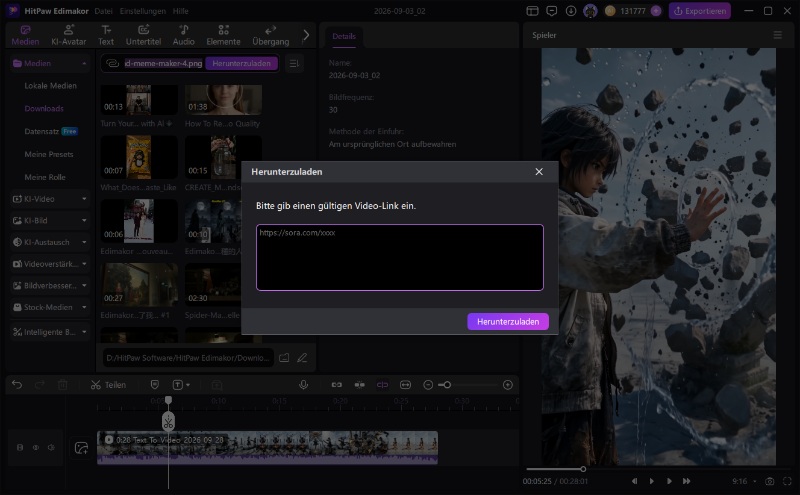
Task: Open download folder icon beside path
Action: [284, 358]
